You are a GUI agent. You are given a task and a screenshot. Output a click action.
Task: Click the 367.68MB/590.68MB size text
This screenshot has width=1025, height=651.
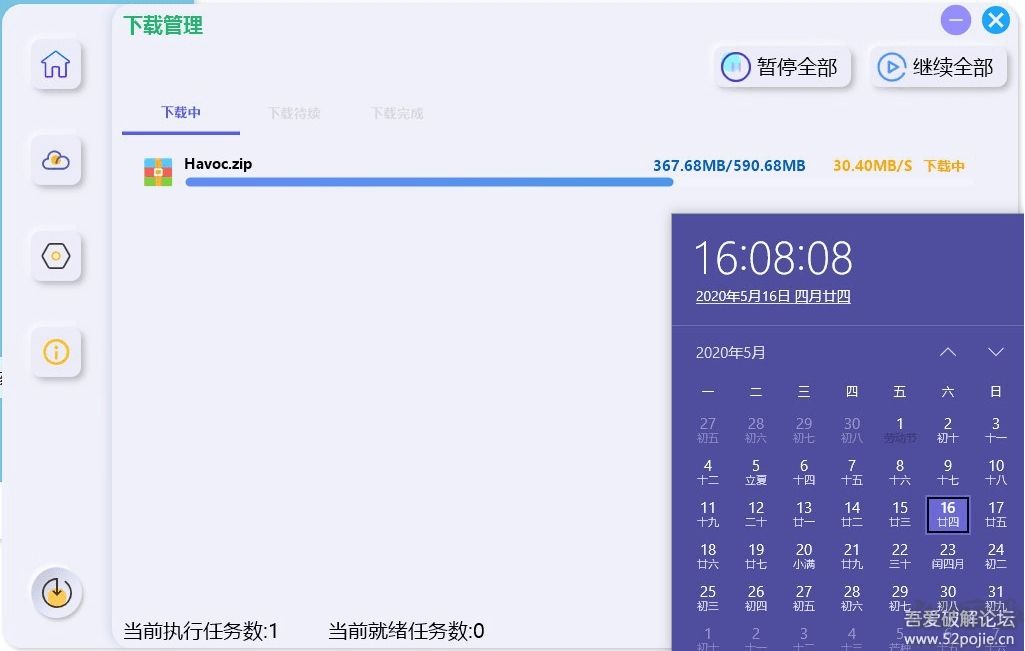(729, 165)
